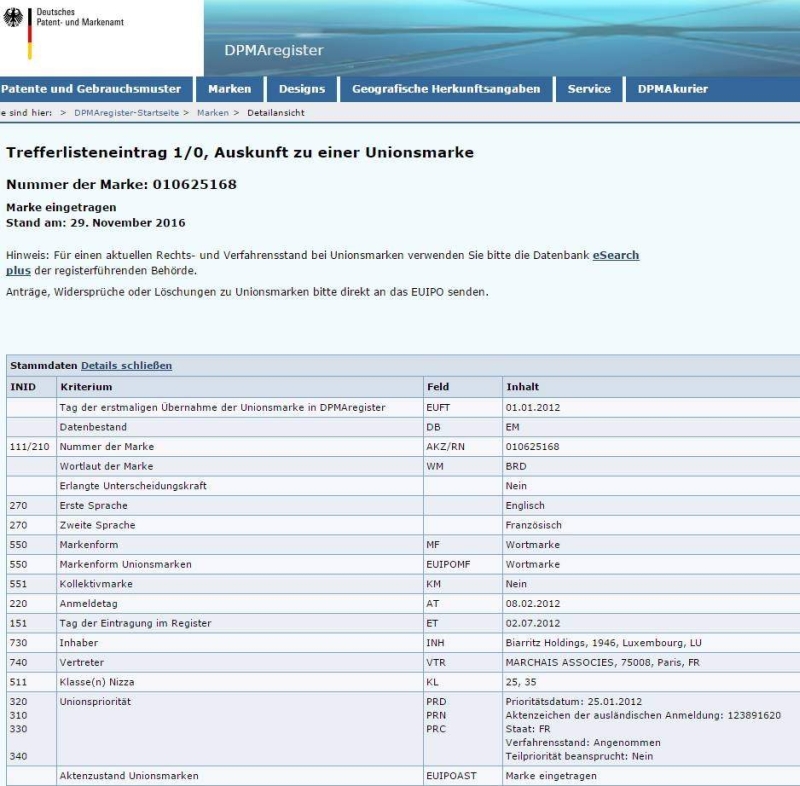This screenshot has width=800, height=786.
Task: Collapse Stammdaten via Details schließen
Action: point(126,366)
